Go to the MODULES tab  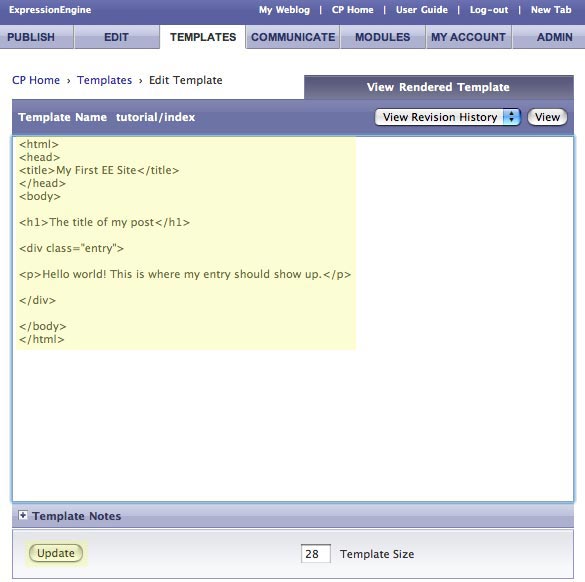383,37
